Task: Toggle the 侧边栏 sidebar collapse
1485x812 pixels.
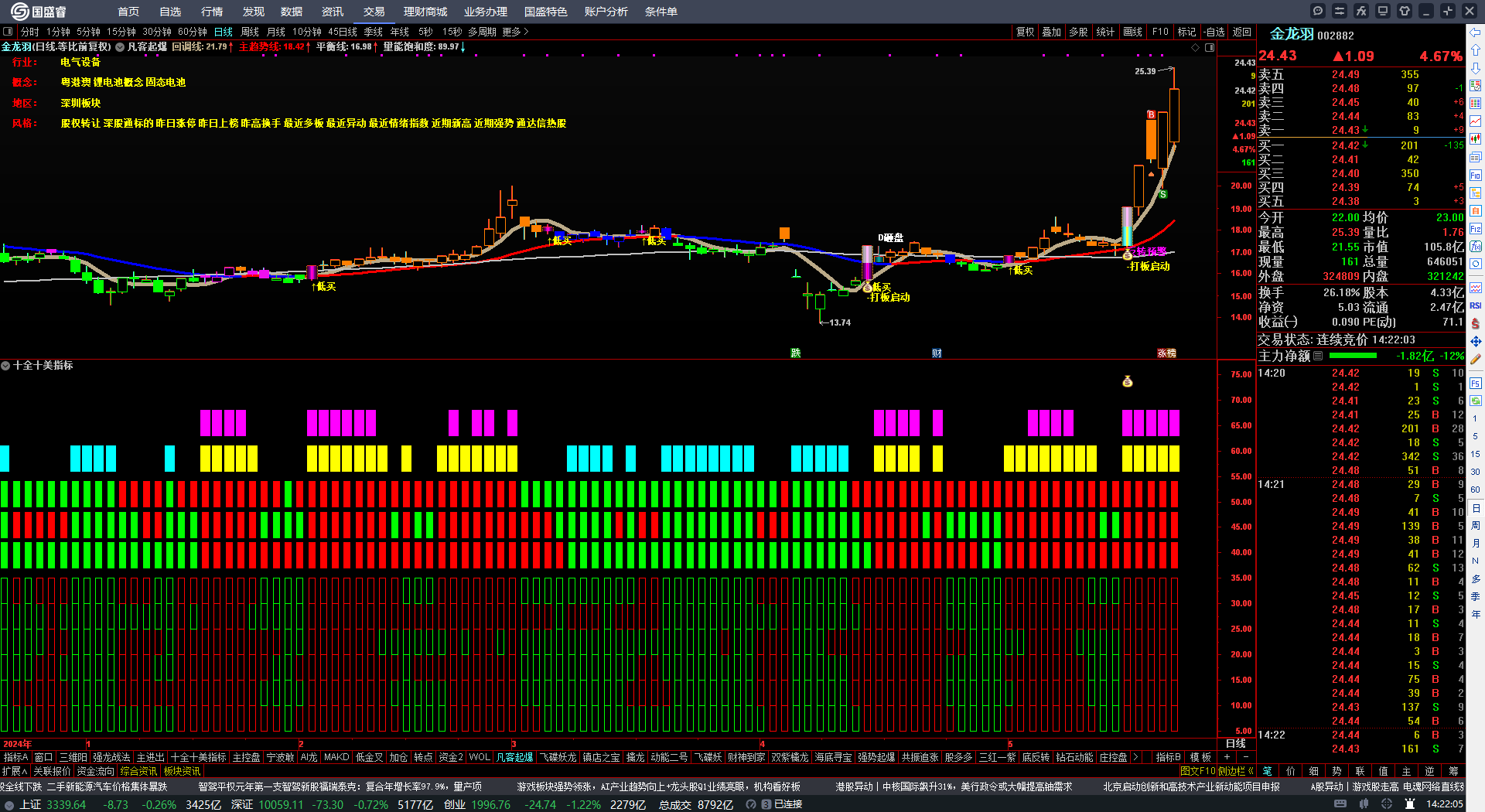Action: click(x=1236, y=771)
